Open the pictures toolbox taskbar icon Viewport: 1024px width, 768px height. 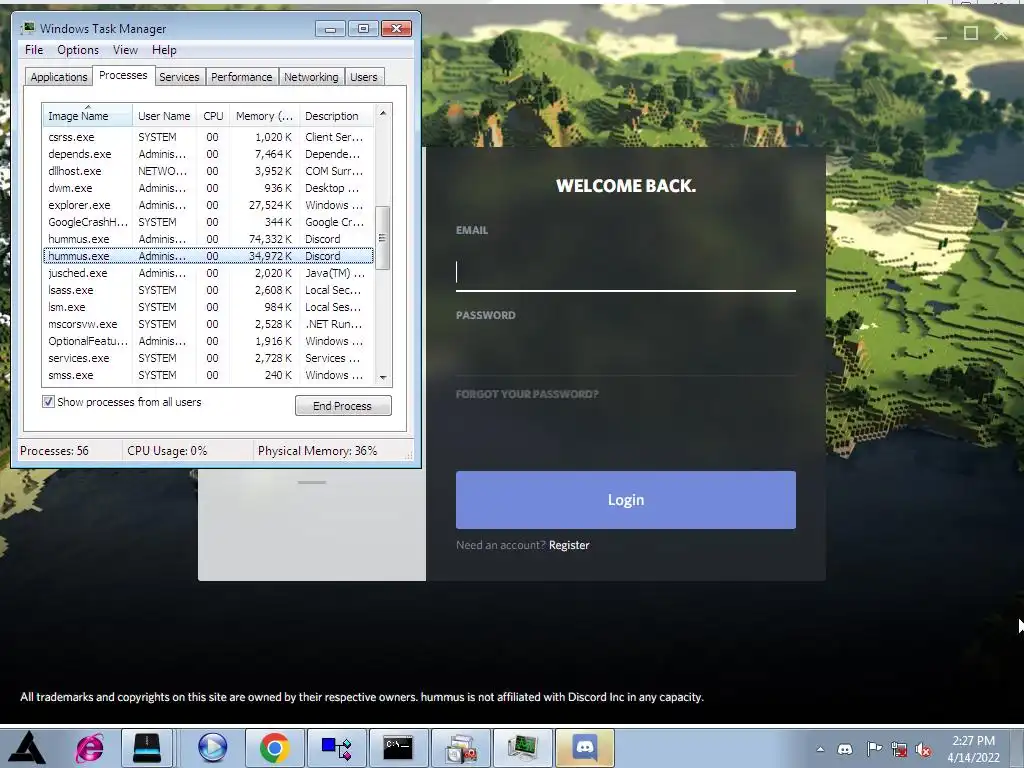(461, 748)
